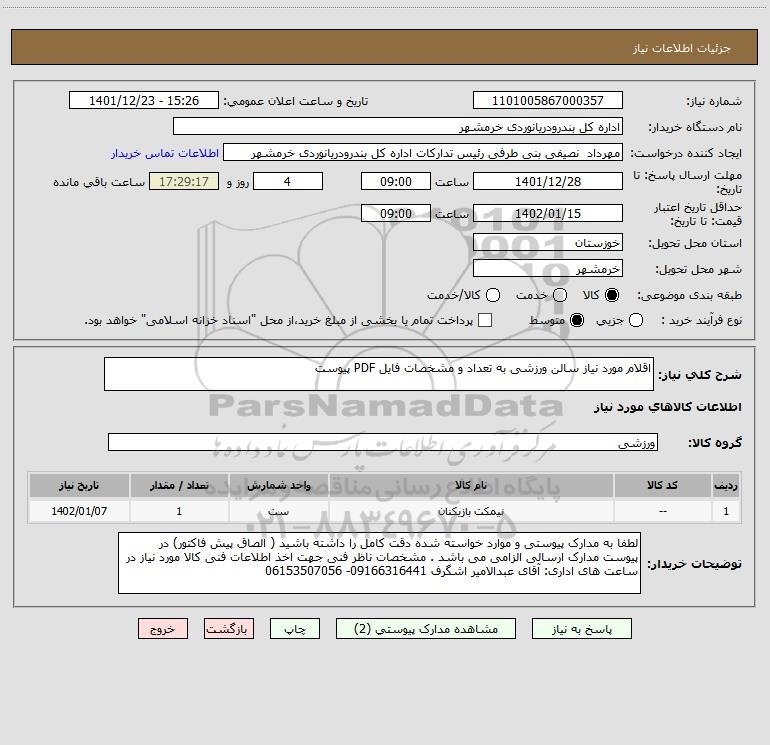
Task: Click the شرح کلی نیاز label
Action: (700, 375)
